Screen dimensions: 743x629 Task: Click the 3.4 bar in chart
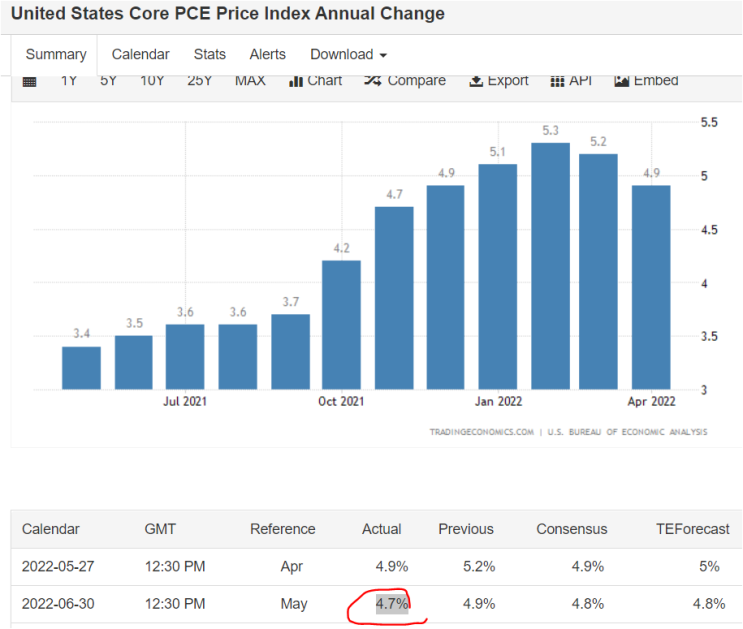tap(81, 368)
